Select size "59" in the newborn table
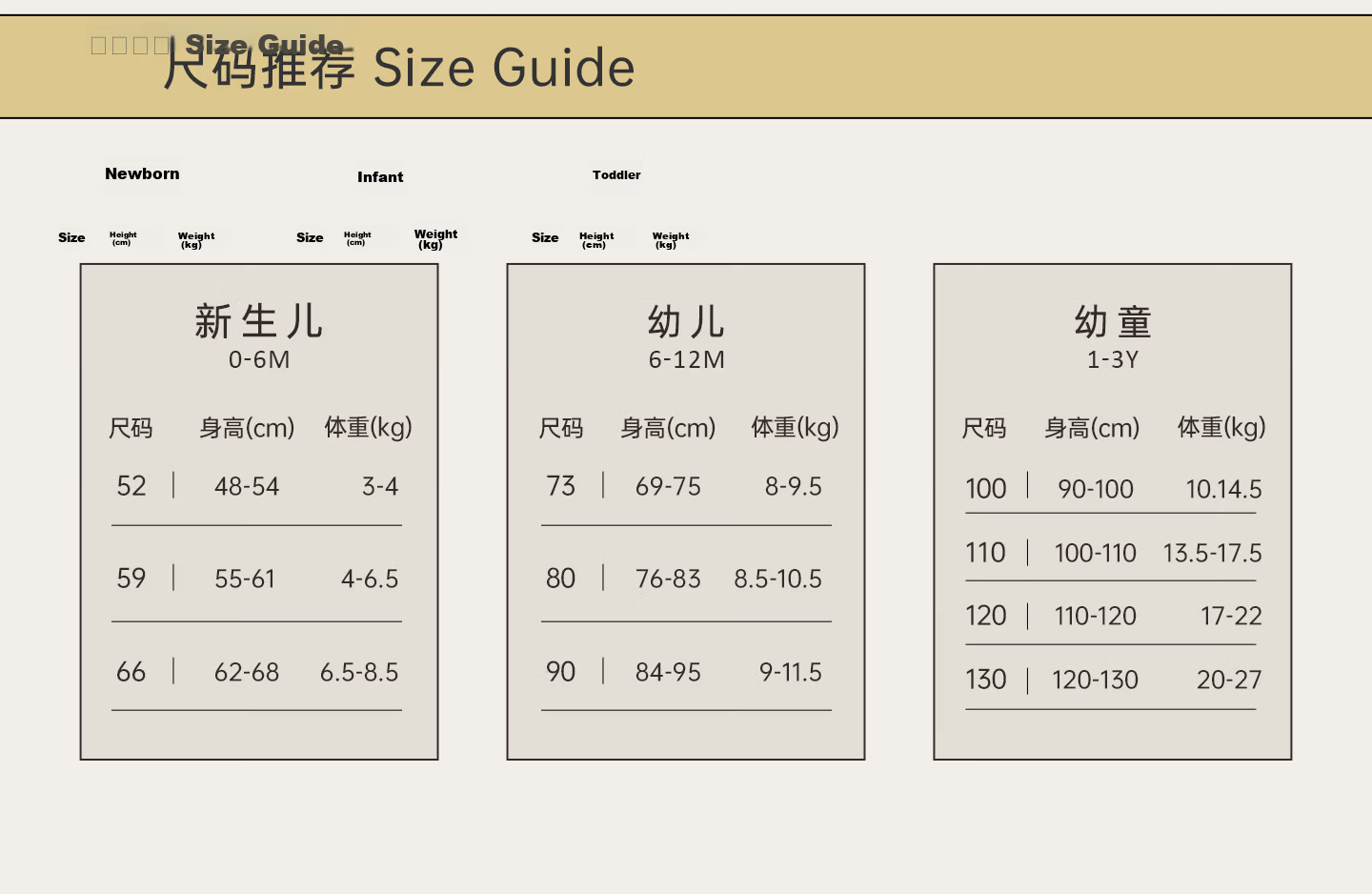 pos(131,579)
